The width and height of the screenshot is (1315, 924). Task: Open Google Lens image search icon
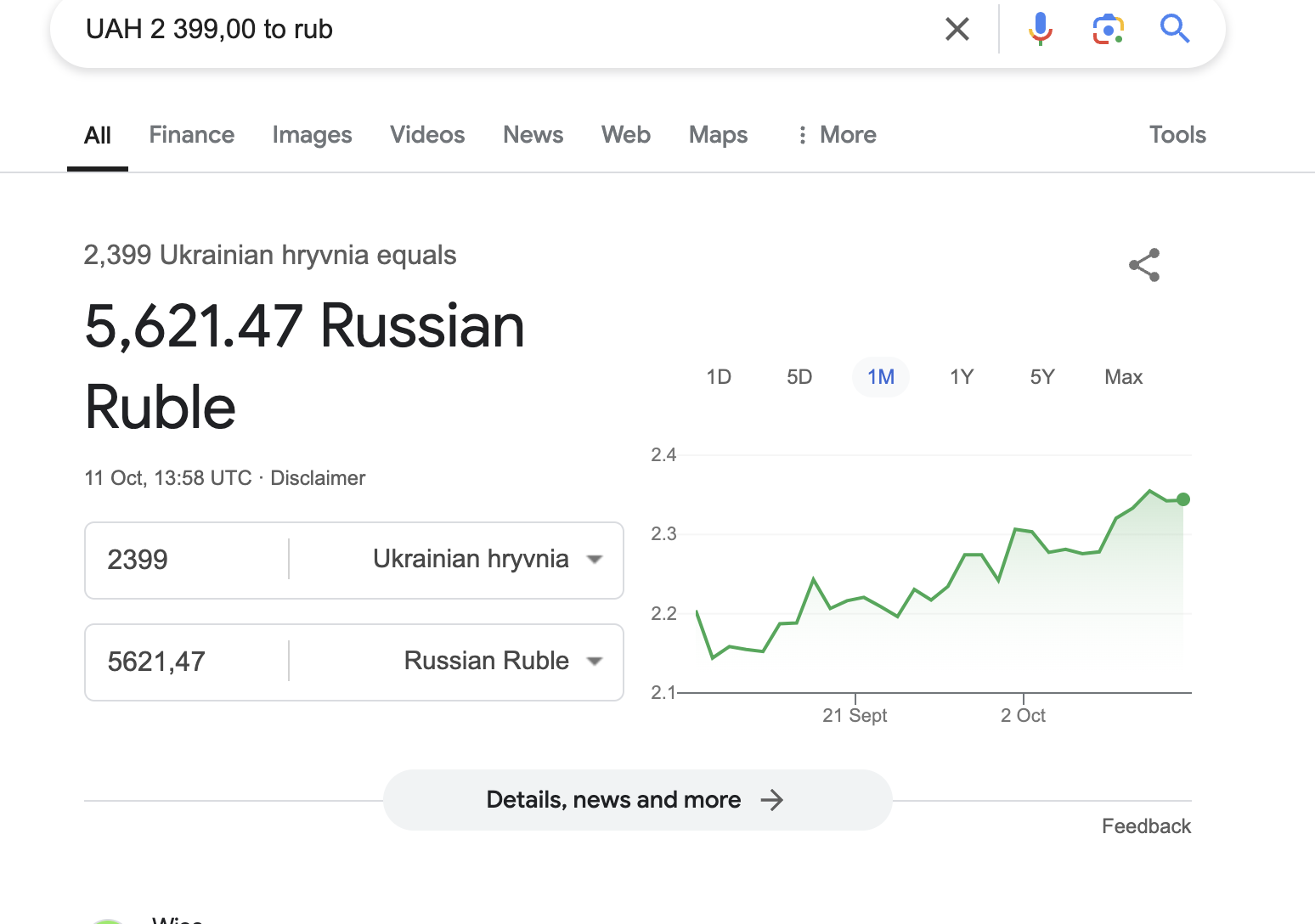tap(1108, 30)
